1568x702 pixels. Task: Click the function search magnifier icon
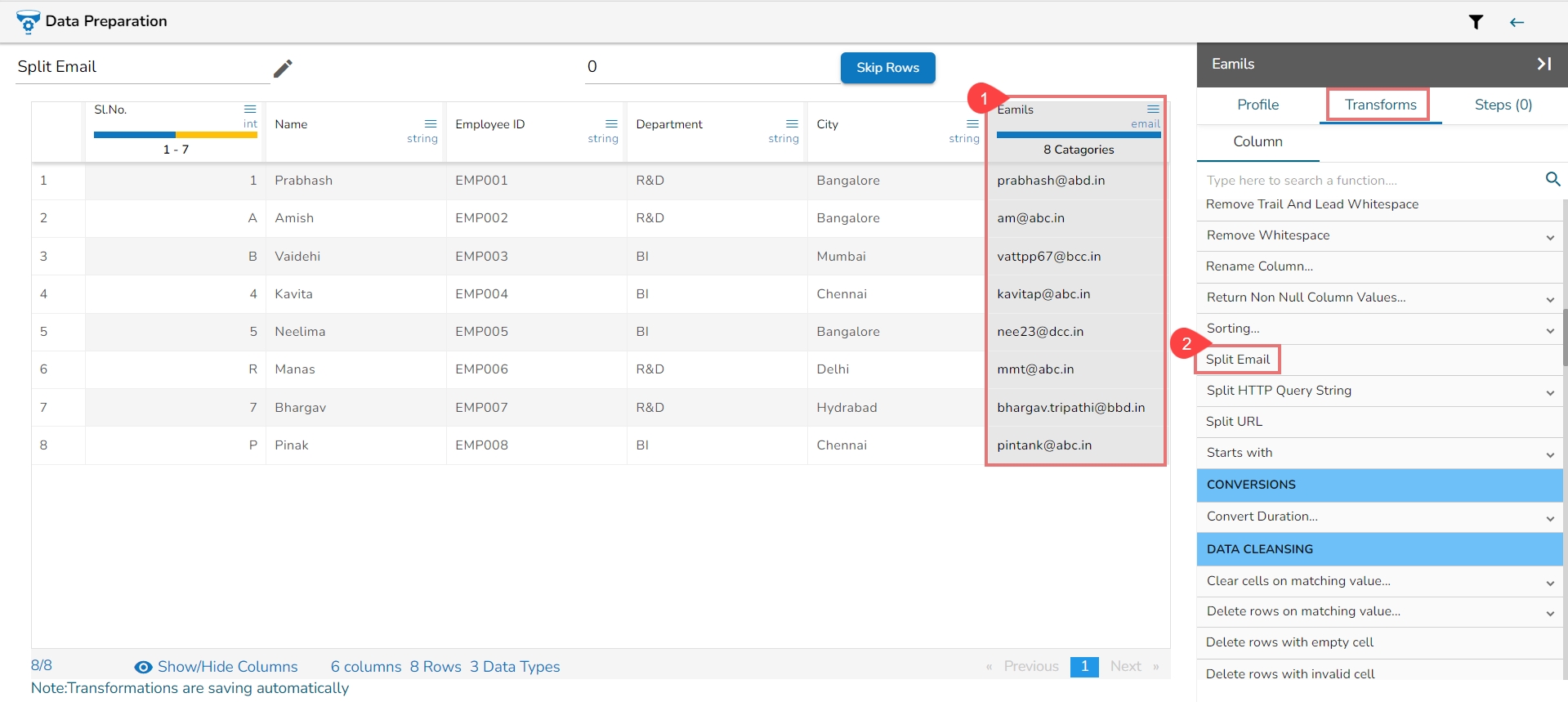pos(1552,179)
